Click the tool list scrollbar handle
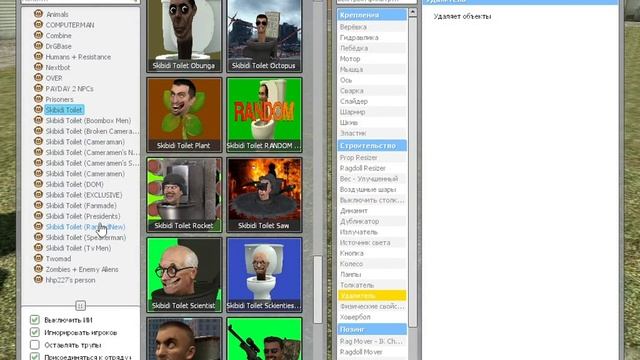 (x=413, y=172)
